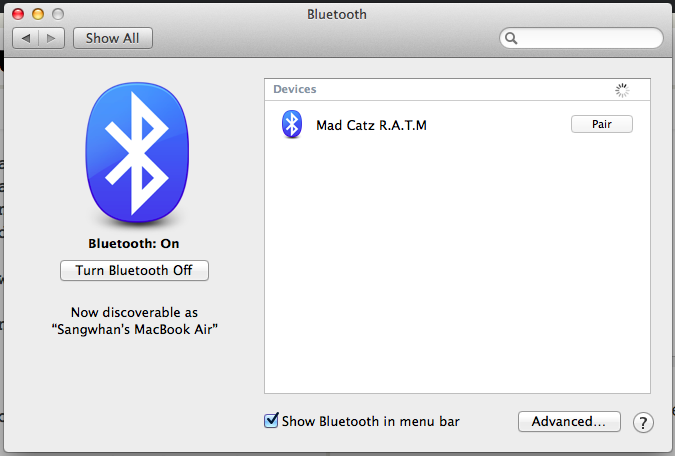Image resolution: width=675 pixels, height=456 pixels.
Task: Click the empty area of the devices list
Action: click(x=457, y=267)
